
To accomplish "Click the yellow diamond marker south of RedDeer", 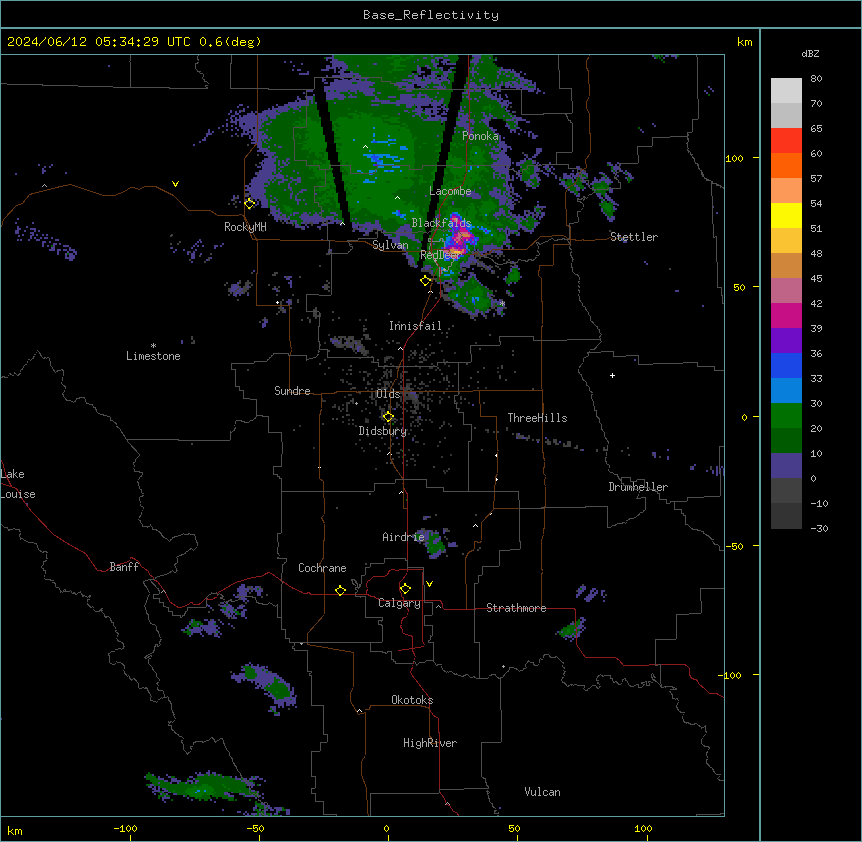I will click(426, 281).
